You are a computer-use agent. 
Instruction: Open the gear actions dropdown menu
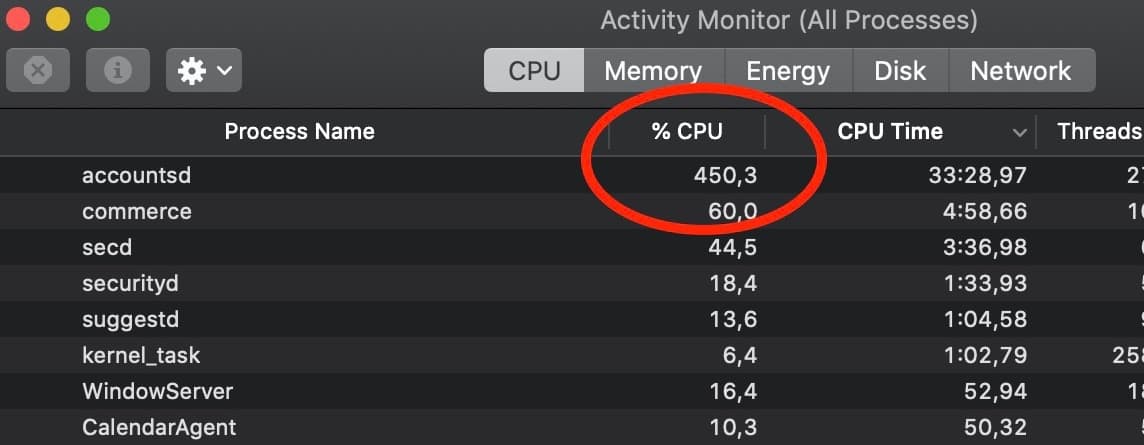204,70
